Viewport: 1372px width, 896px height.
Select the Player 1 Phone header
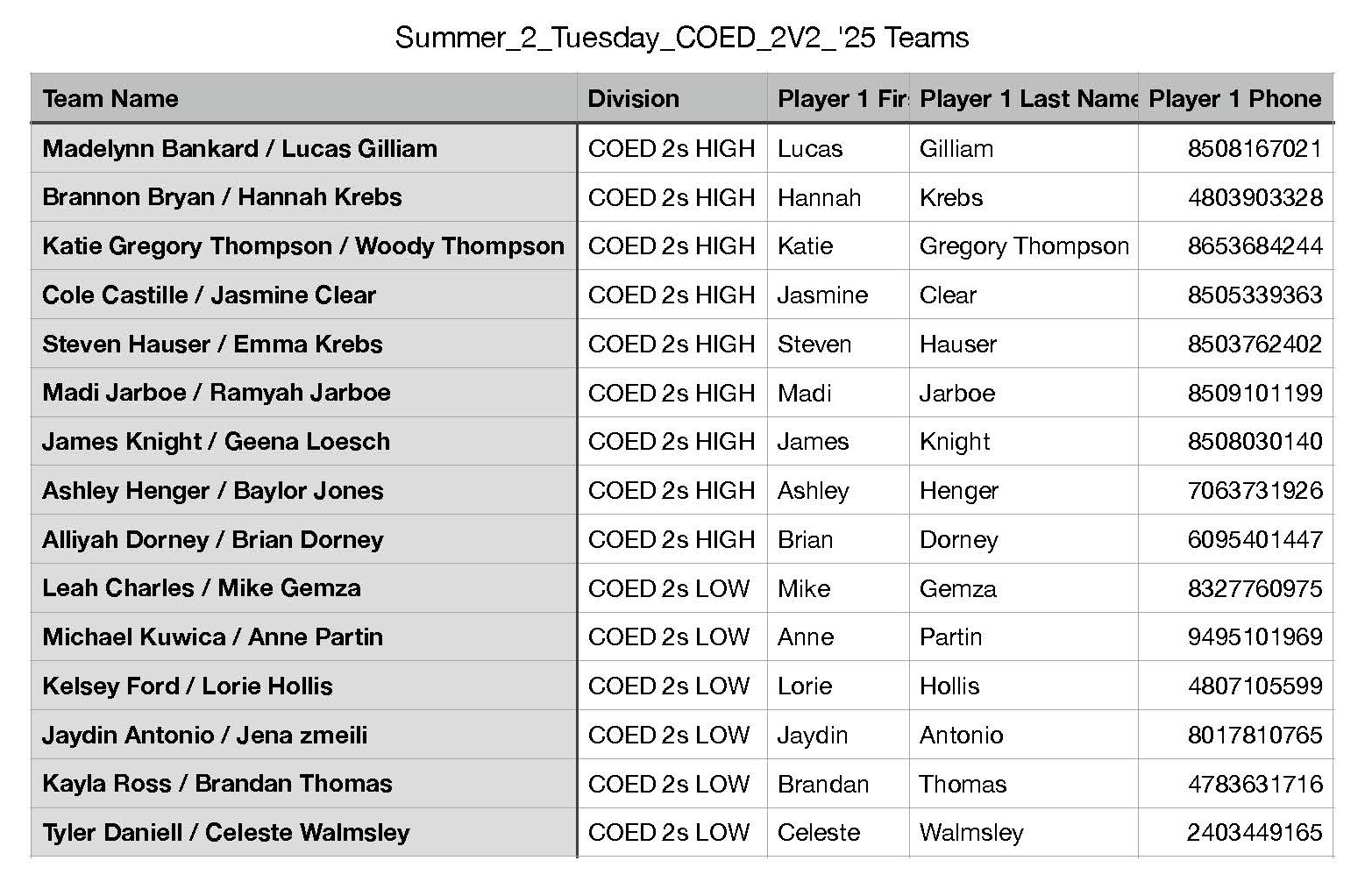tap(1235, 98)
